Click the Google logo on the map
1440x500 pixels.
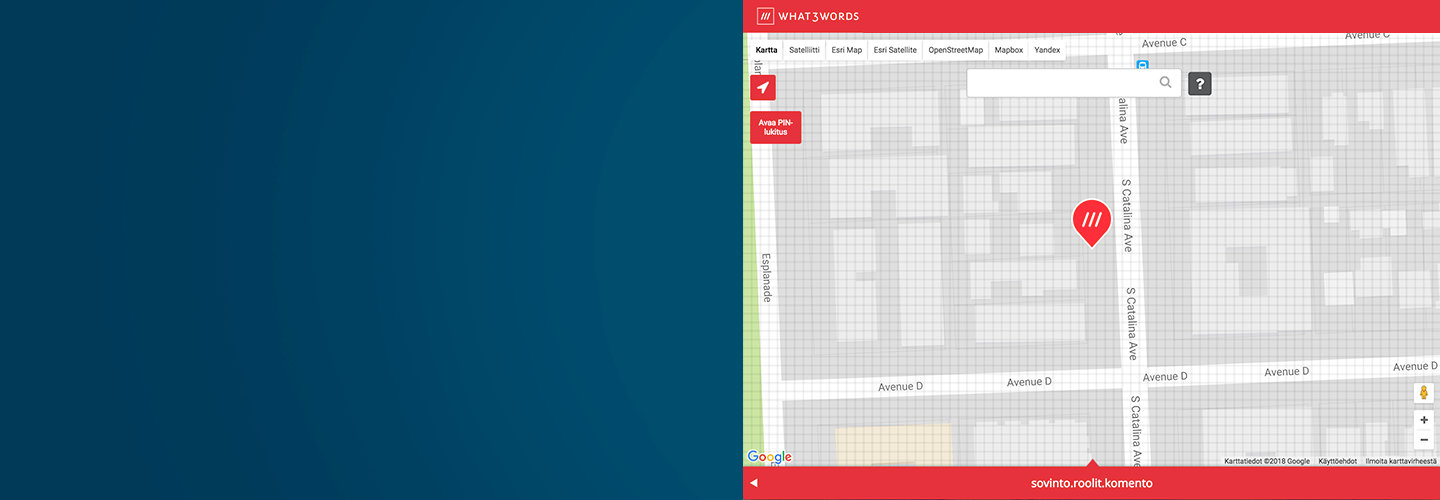(769, 457)
